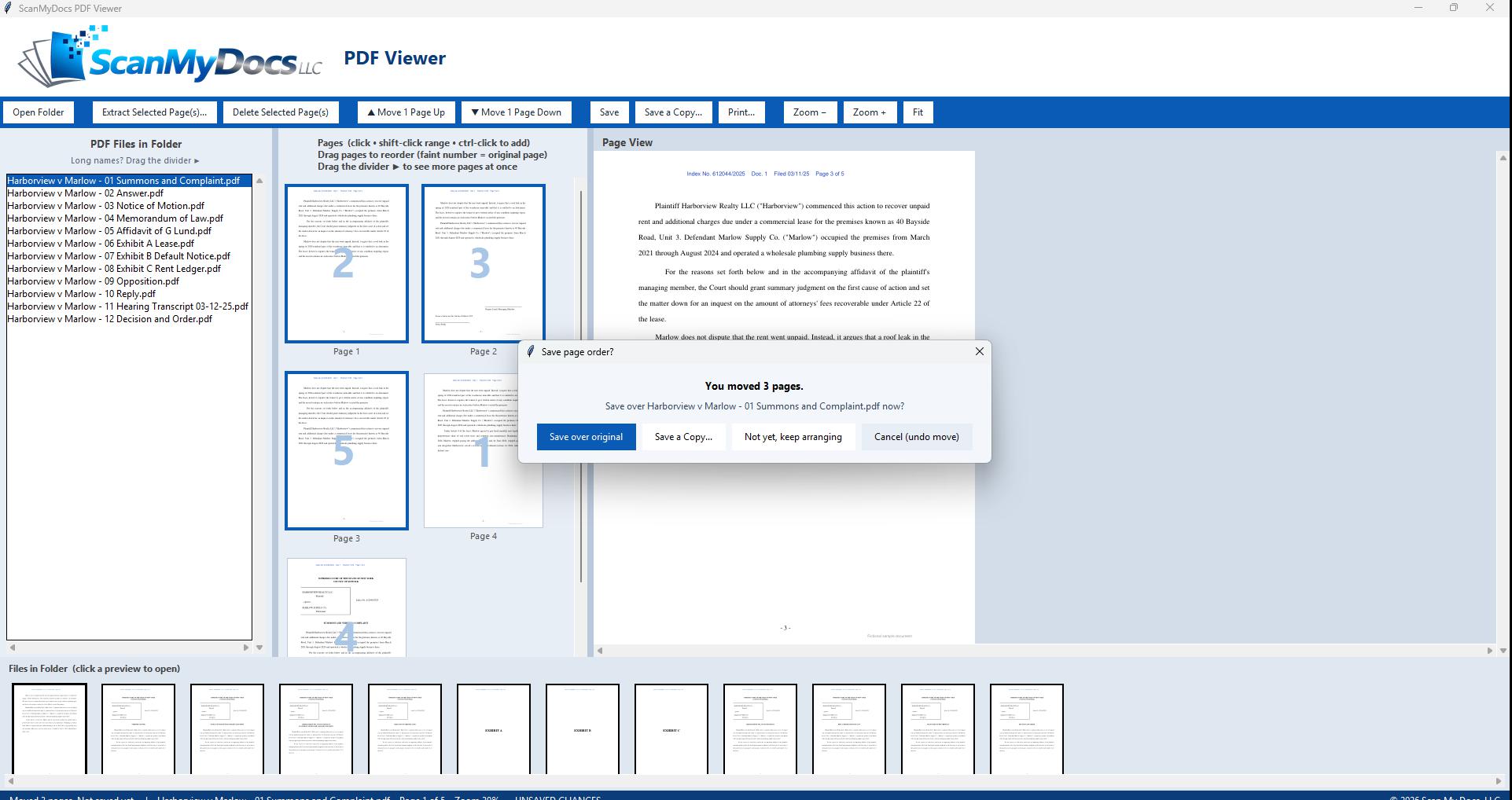
Task: Click the Fit button
Action: tap(918, 112)
